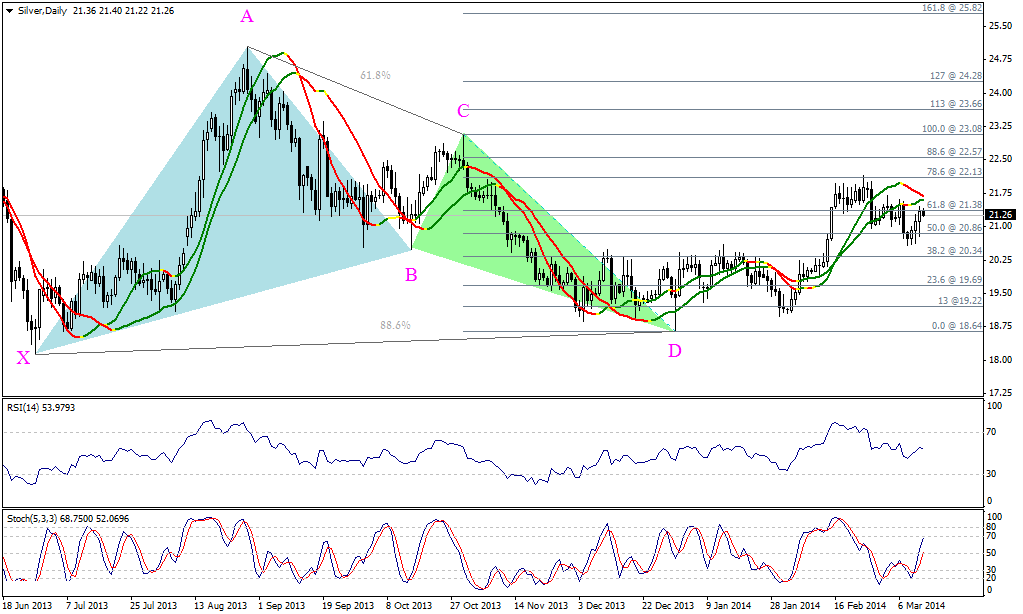Click the chart menu triangle beside Silver,Daily
Screen dimensions: 1023x614
[8, 11]
